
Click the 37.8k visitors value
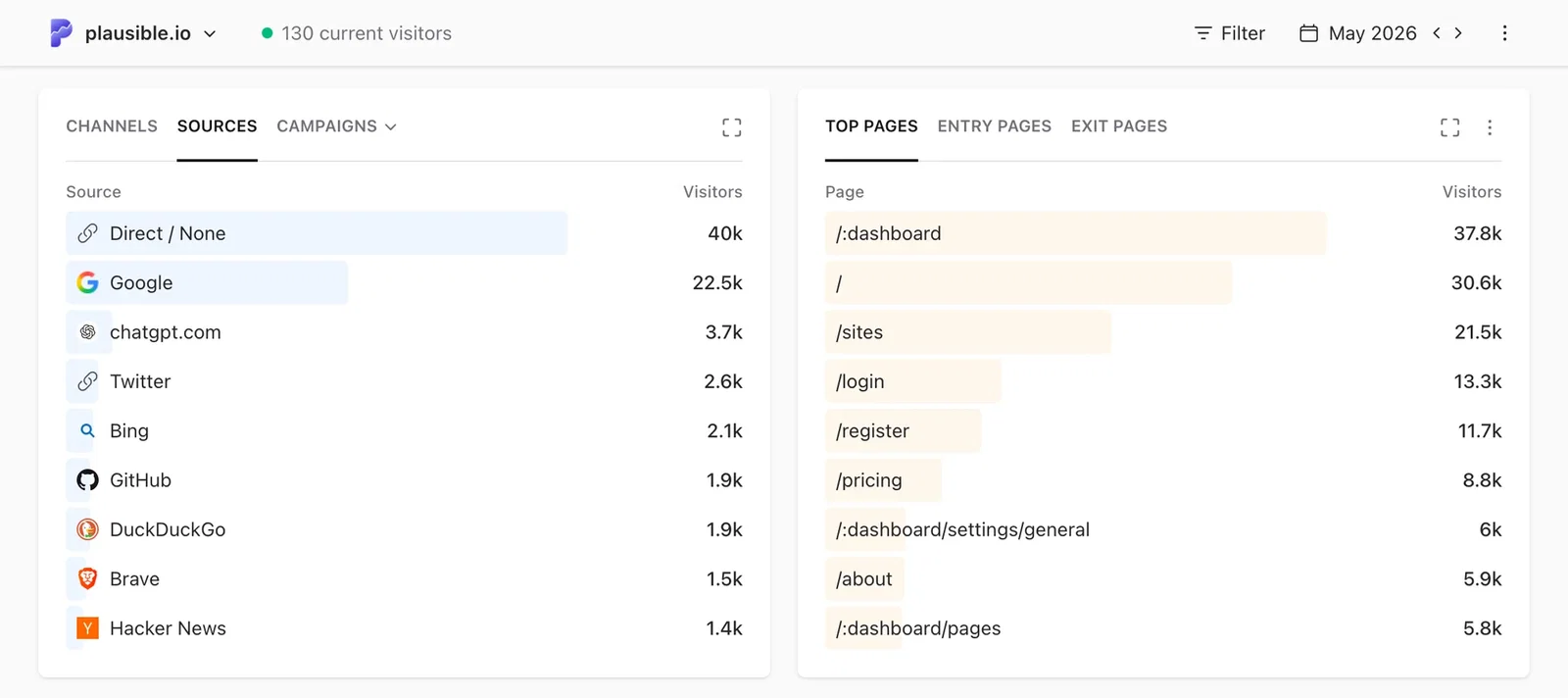pyautogui.click(x=1477, y=233)
